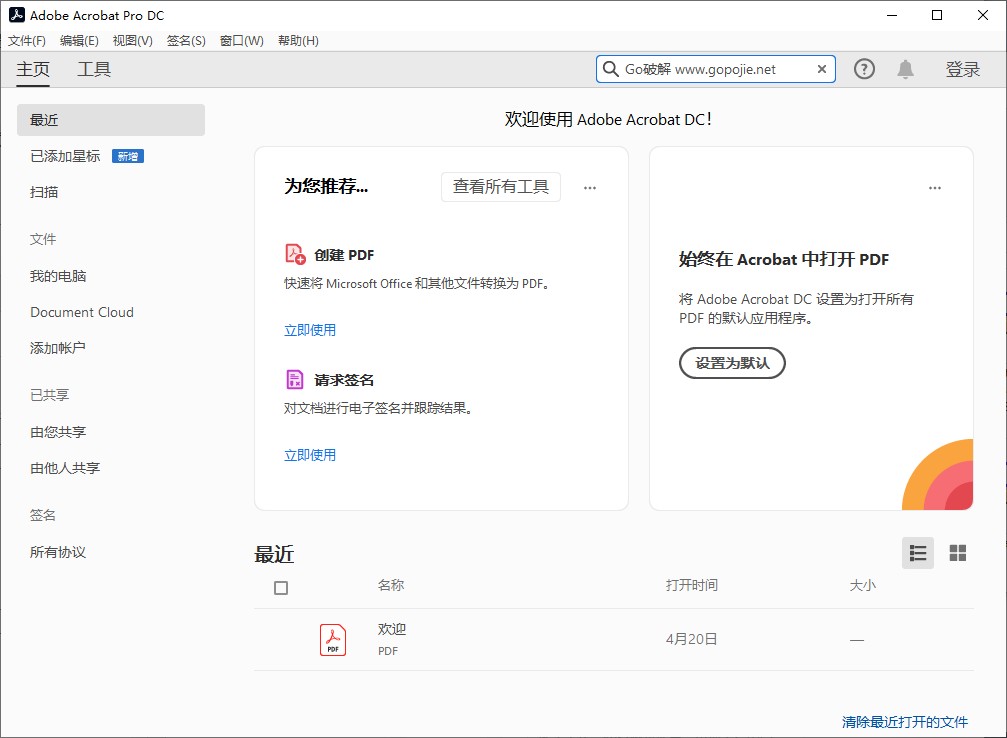Click 立即使用 link under 创建 PDF

pos(310,330)
